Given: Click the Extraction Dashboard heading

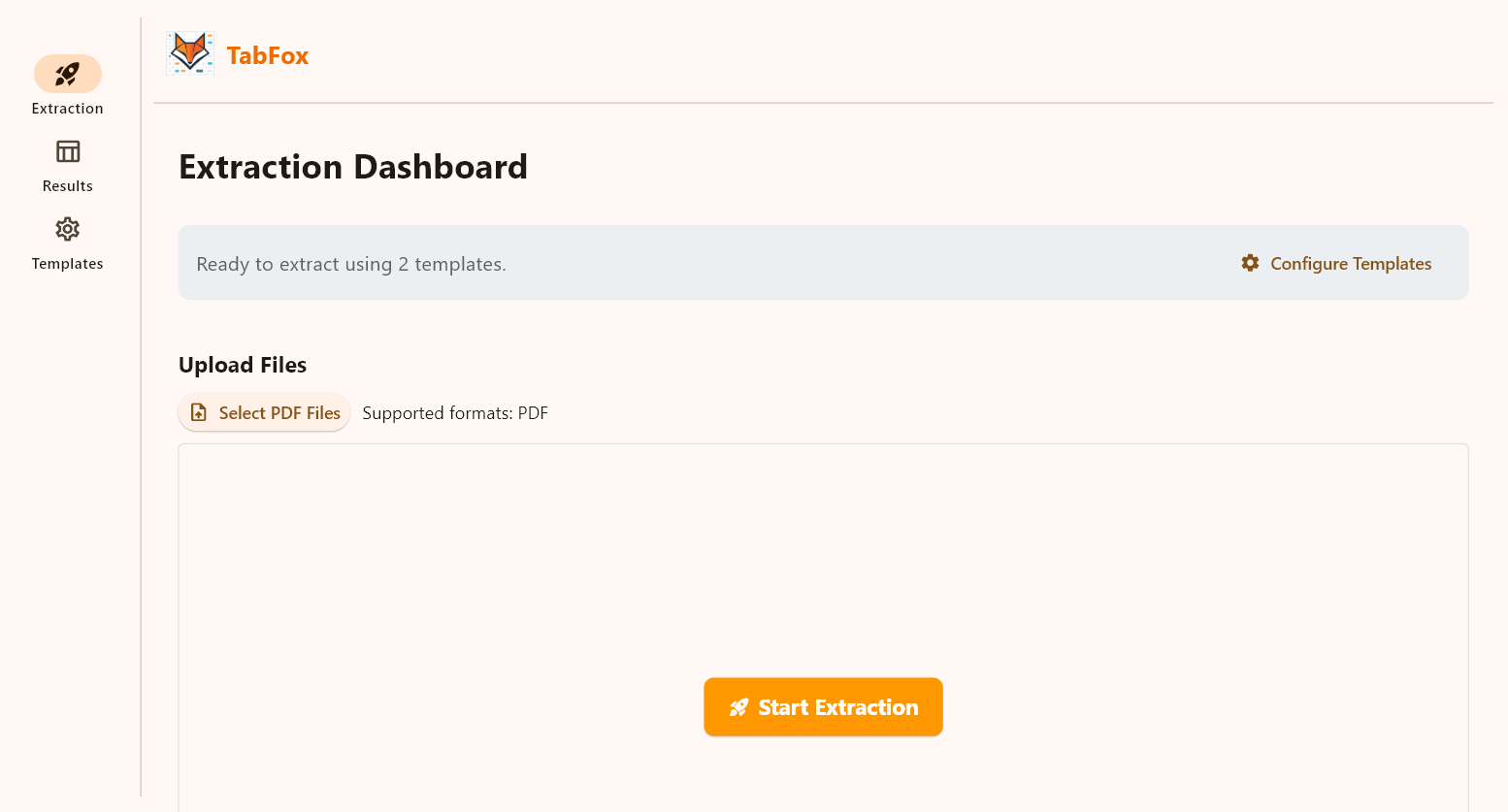Looking at the screenshot, I should (x=352, y=166).
